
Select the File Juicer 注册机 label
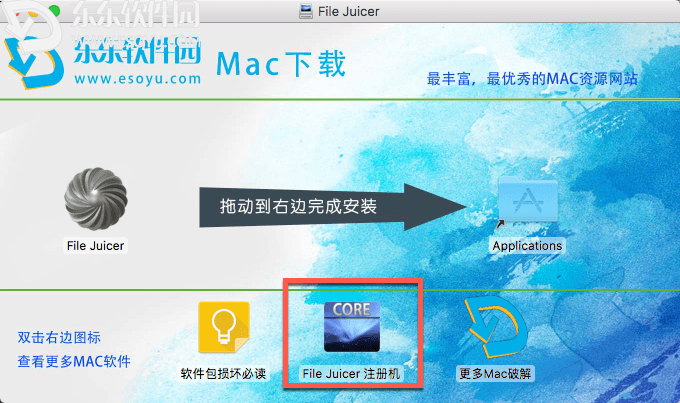pos(351,374)
